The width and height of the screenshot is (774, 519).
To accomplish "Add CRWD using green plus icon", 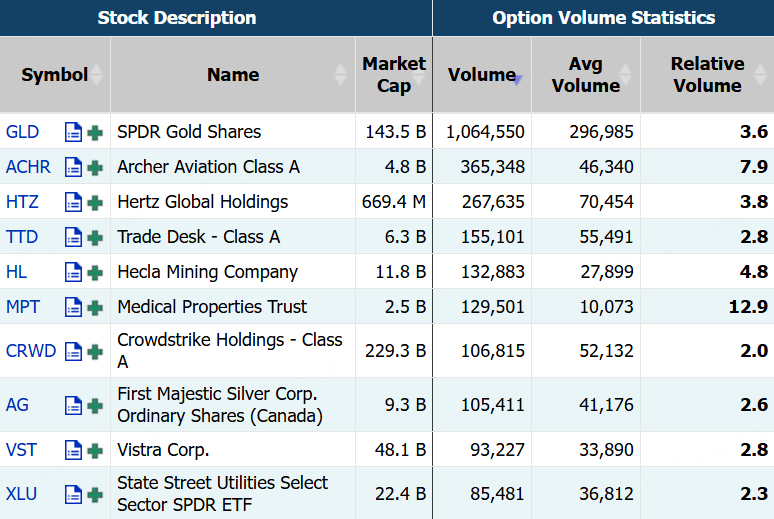I will [95, 352].
